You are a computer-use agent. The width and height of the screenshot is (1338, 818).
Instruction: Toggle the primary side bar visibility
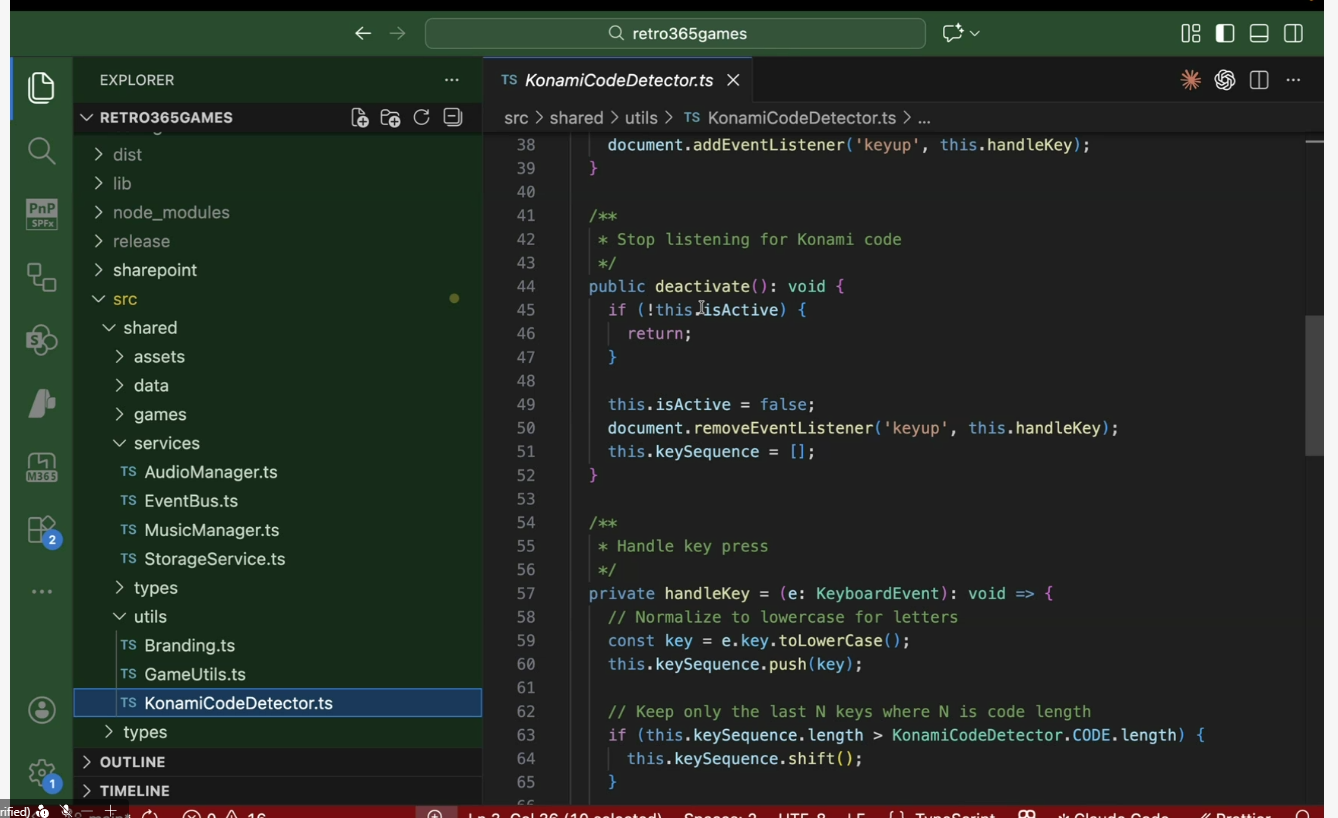click(1225, 34)
